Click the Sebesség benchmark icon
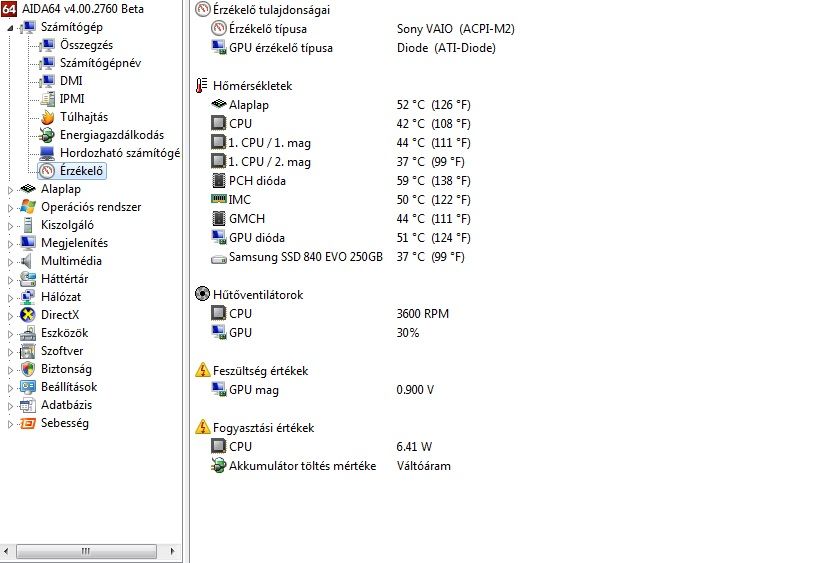Viewport: 832px width, 563px height. point(28,423)
